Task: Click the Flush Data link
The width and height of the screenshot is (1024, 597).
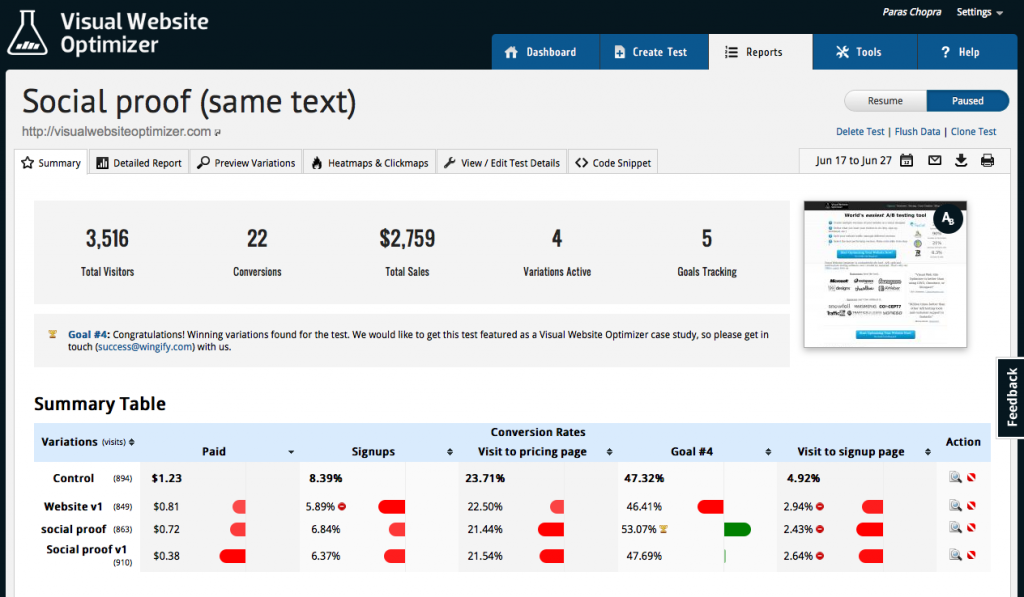Action: (x=917, y=131)
